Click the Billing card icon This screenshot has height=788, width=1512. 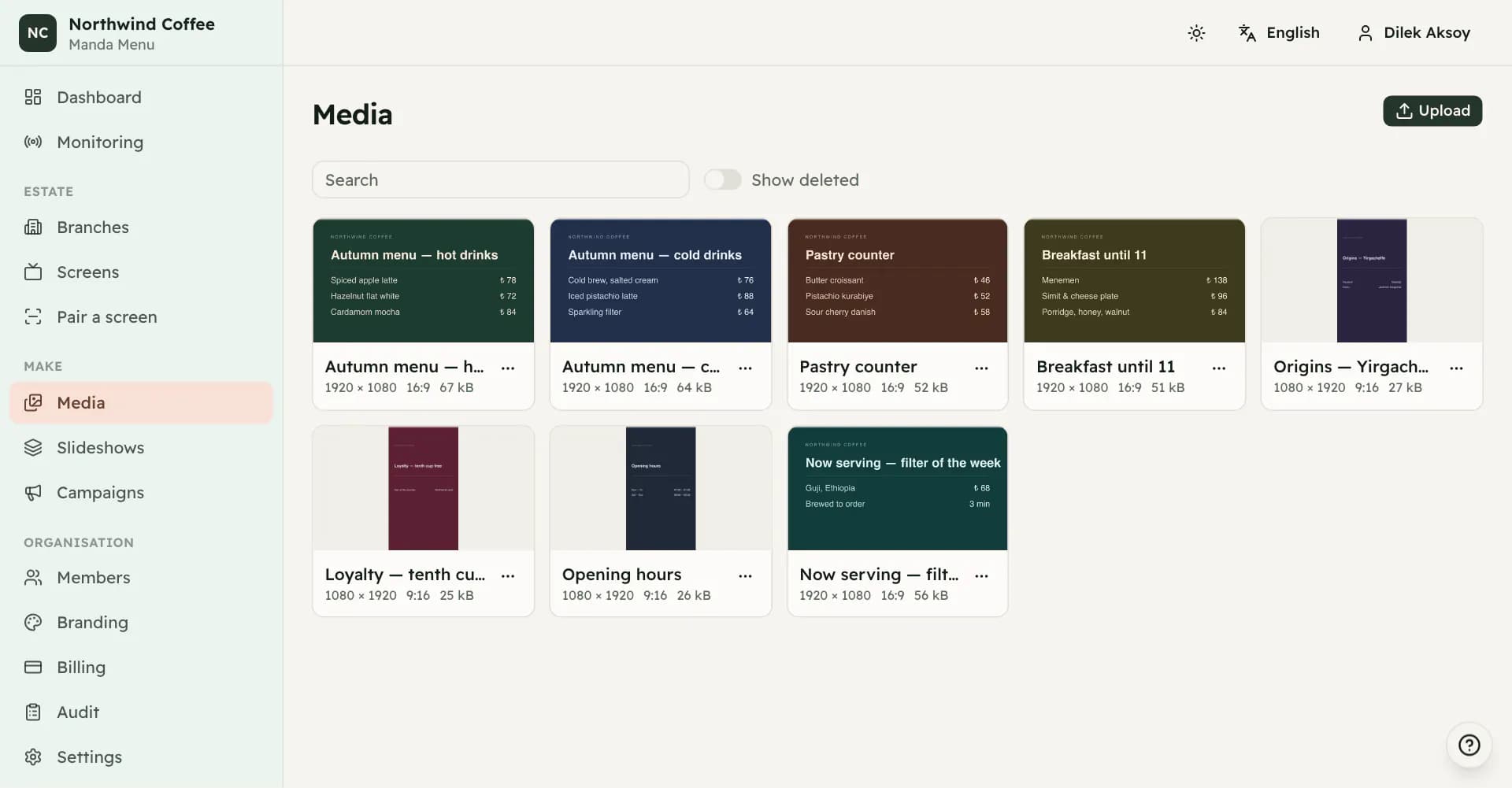click(33, 667)
